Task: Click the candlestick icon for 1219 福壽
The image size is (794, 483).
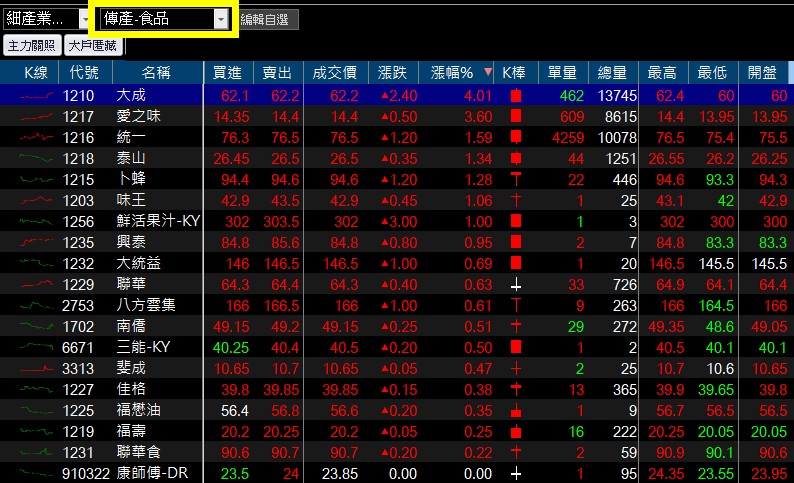Action: pos(516,431)
